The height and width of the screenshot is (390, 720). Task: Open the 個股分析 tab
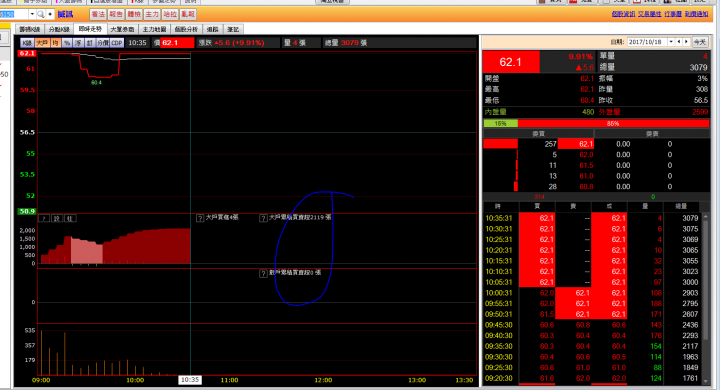point(186,29)
